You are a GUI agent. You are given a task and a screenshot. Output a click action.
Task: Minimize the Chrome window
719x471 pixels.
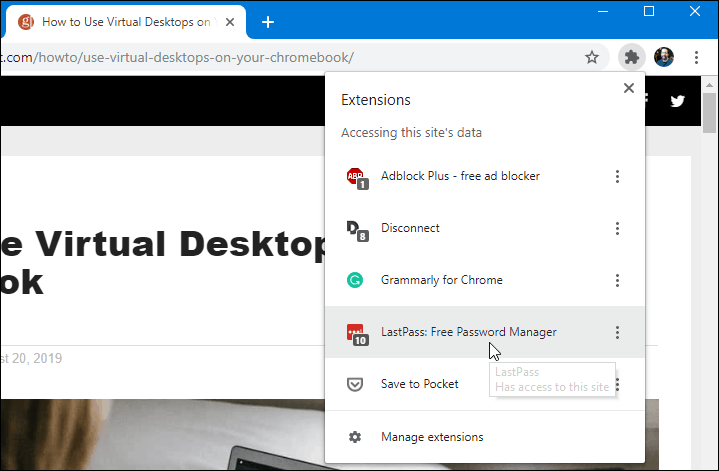603,11
